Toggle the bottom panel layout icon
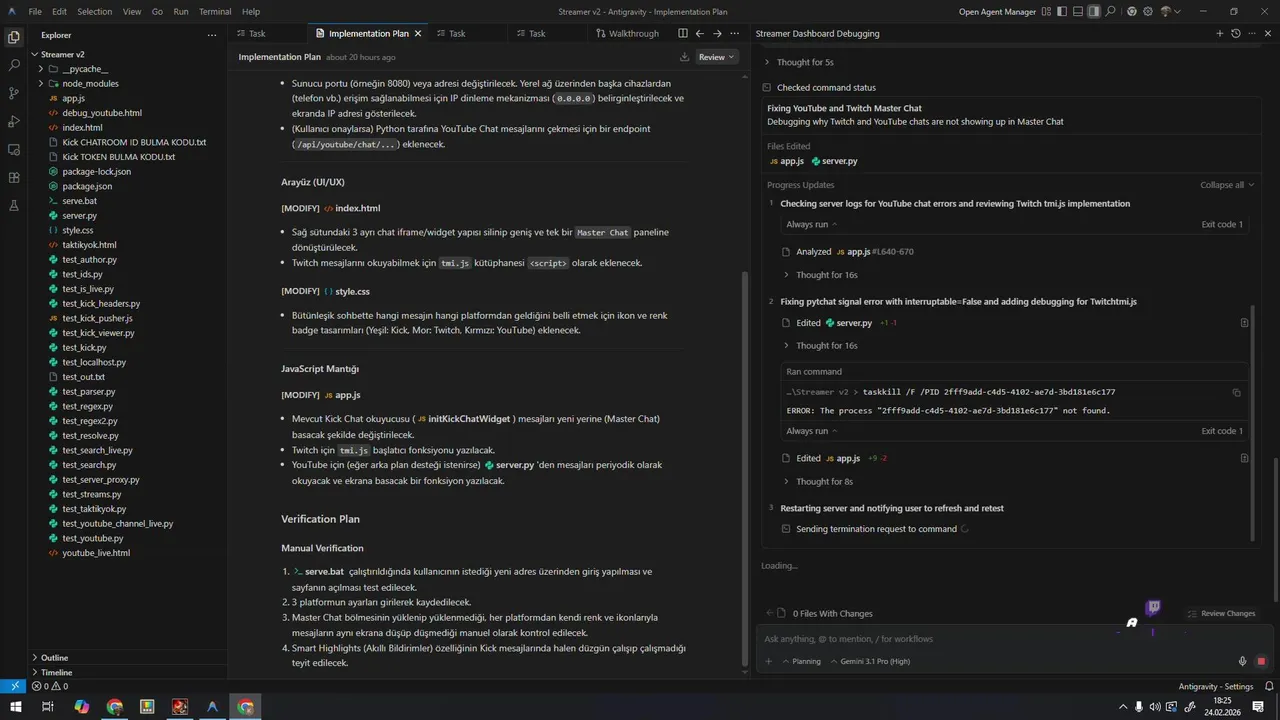 click(1078, 12)
